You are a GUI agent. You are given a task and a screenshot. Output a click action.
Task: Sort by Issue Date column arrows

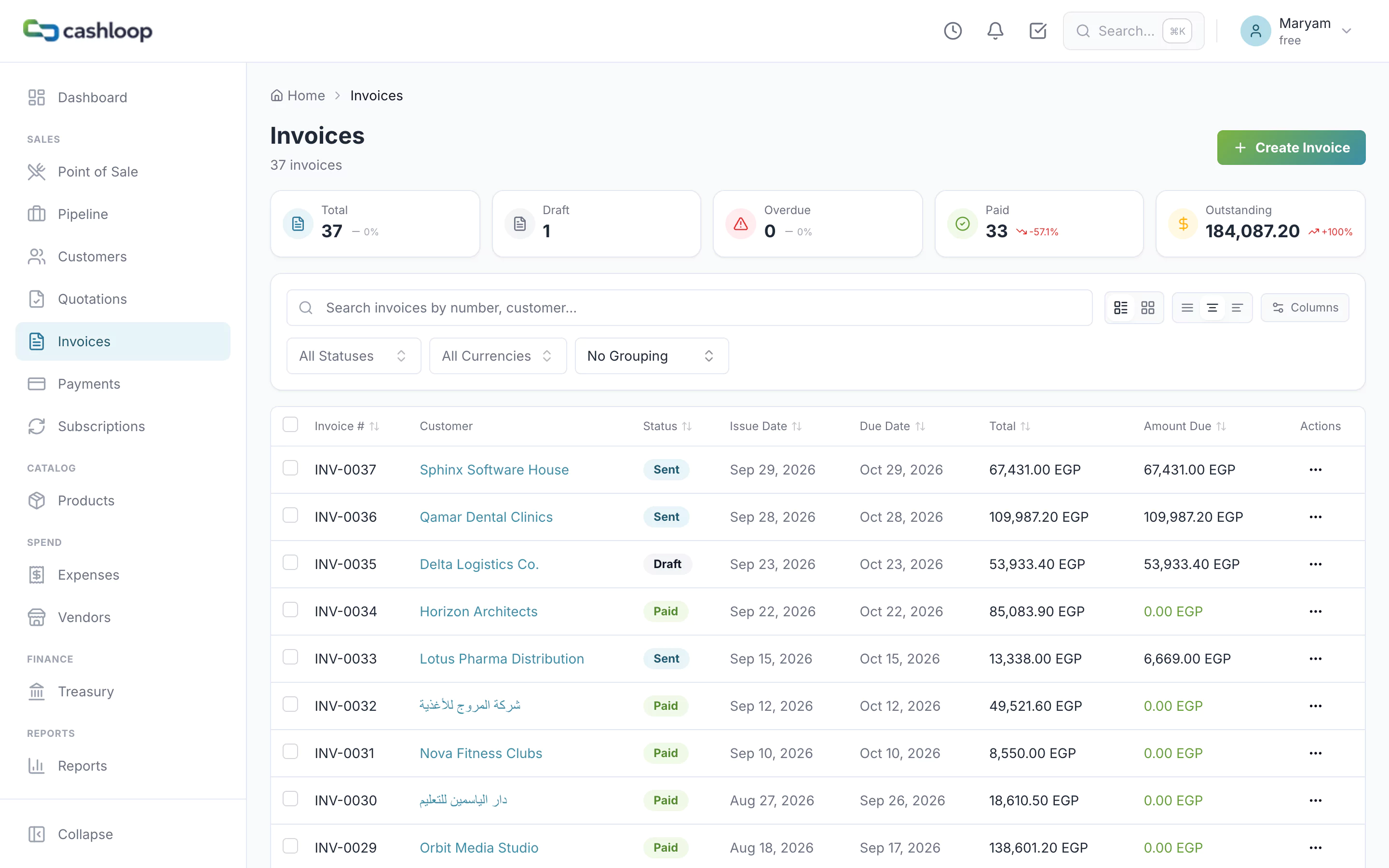click(797, 426)
